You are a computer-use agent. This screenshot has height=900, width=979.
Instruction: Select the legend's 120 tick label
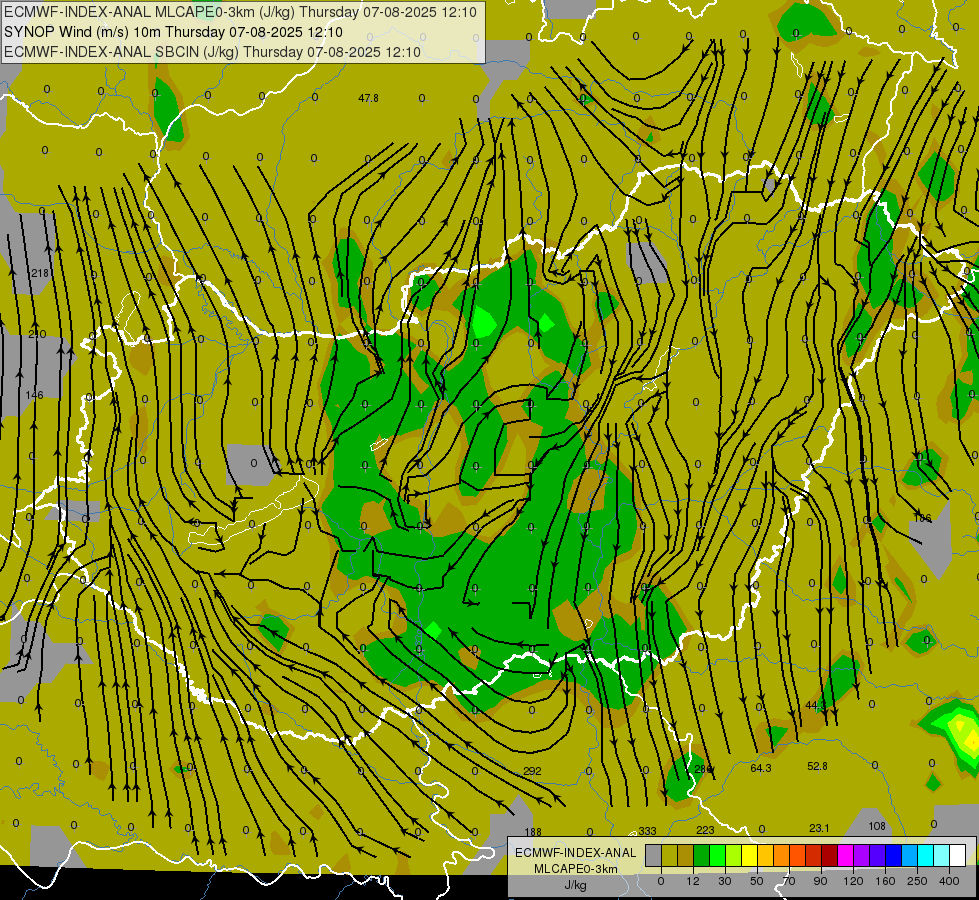[854, 881]
